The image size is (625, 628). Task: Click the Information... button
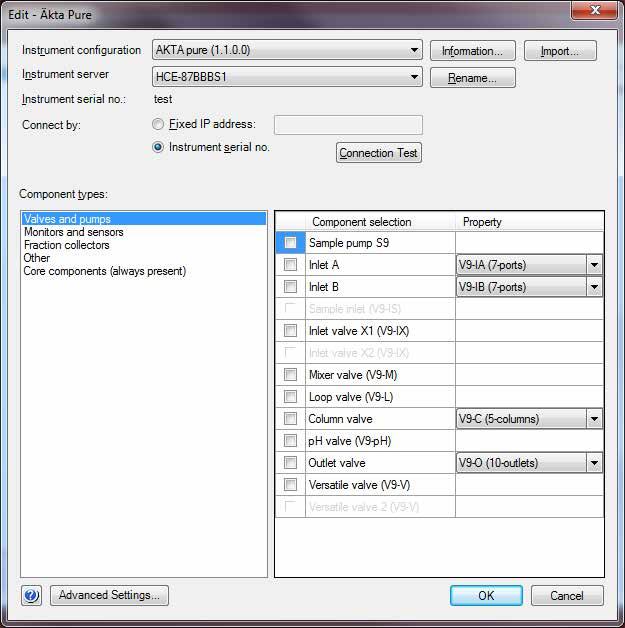(x=473, y=51)
